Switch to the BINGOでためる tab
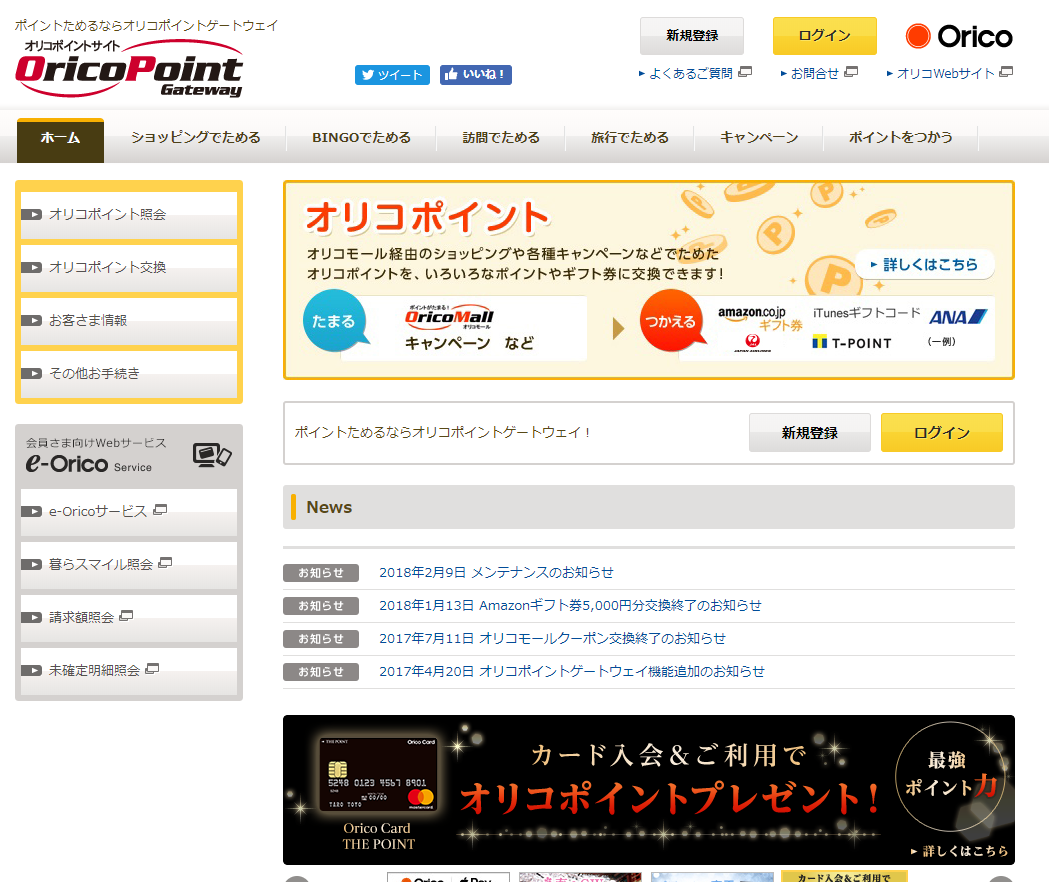Screen dimensions: 1049x882 [x=361, y=138]
